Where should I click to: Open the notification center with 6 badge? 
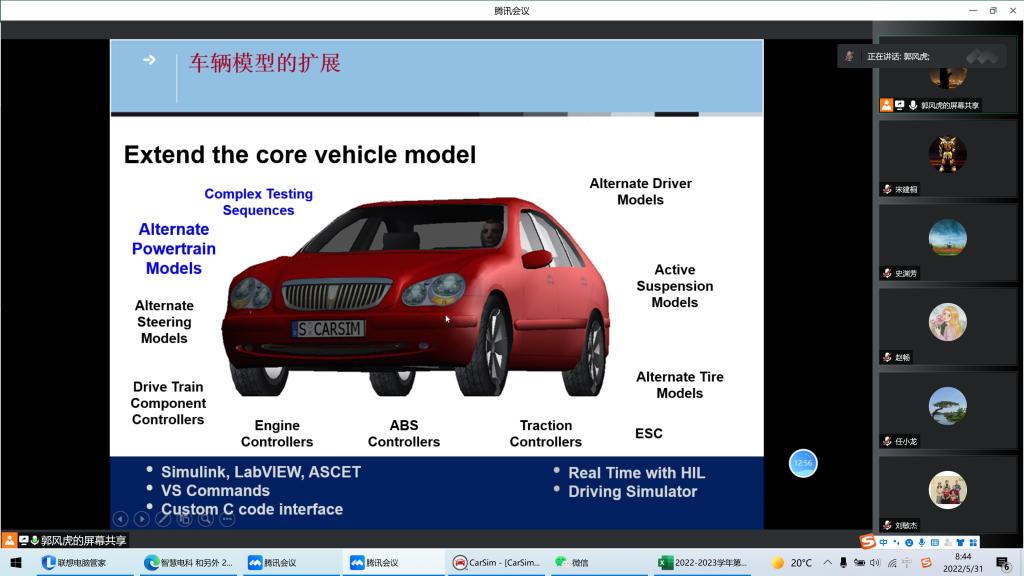click(1002, 563)
